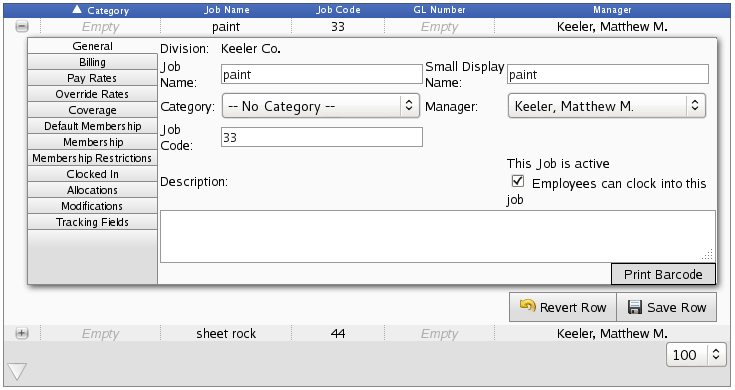Open the Membership Restrictions tab

coord(92,158)
